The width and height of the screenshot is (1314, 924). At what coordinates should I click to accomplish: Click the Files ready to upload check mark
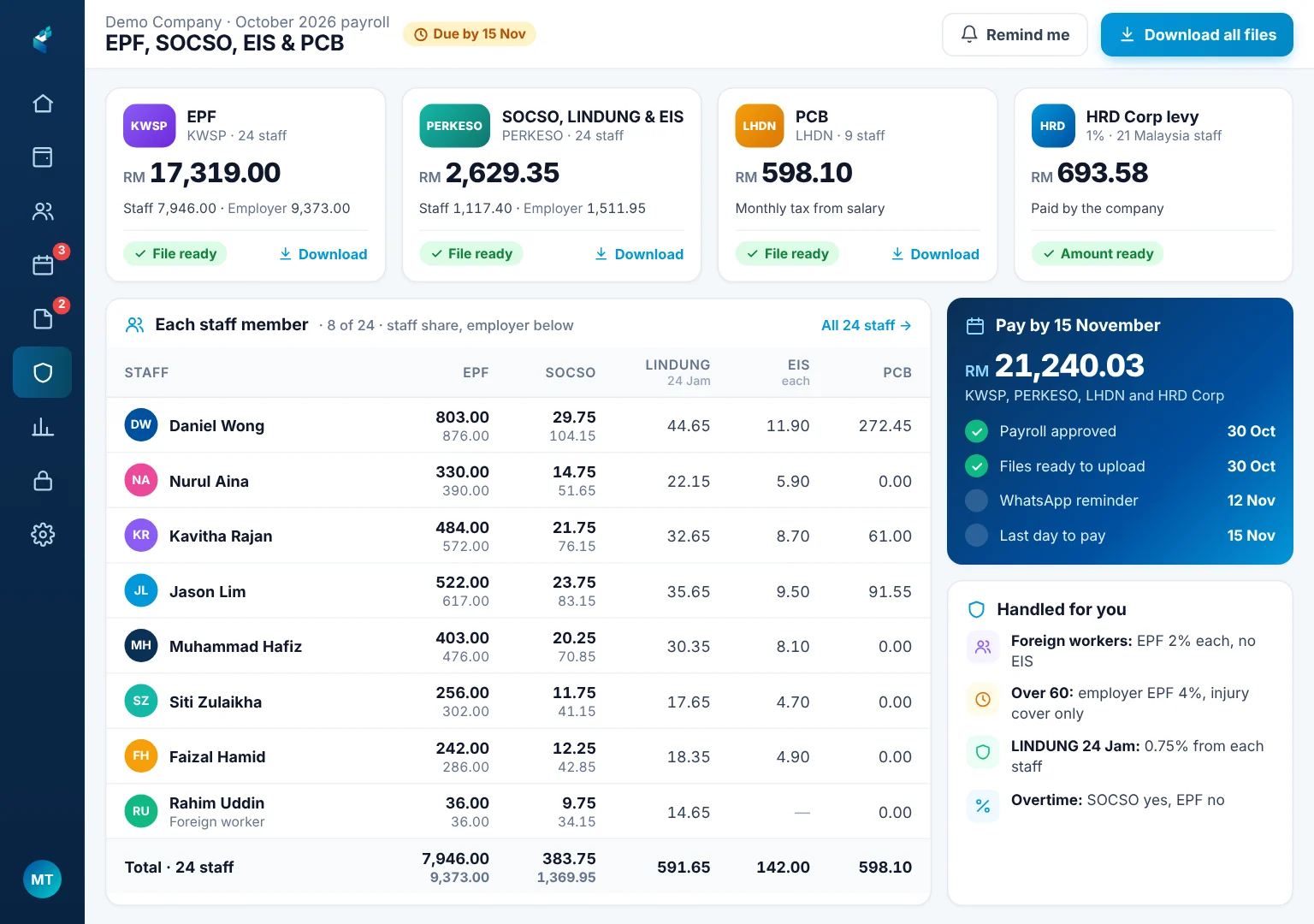tap(976, 466)
